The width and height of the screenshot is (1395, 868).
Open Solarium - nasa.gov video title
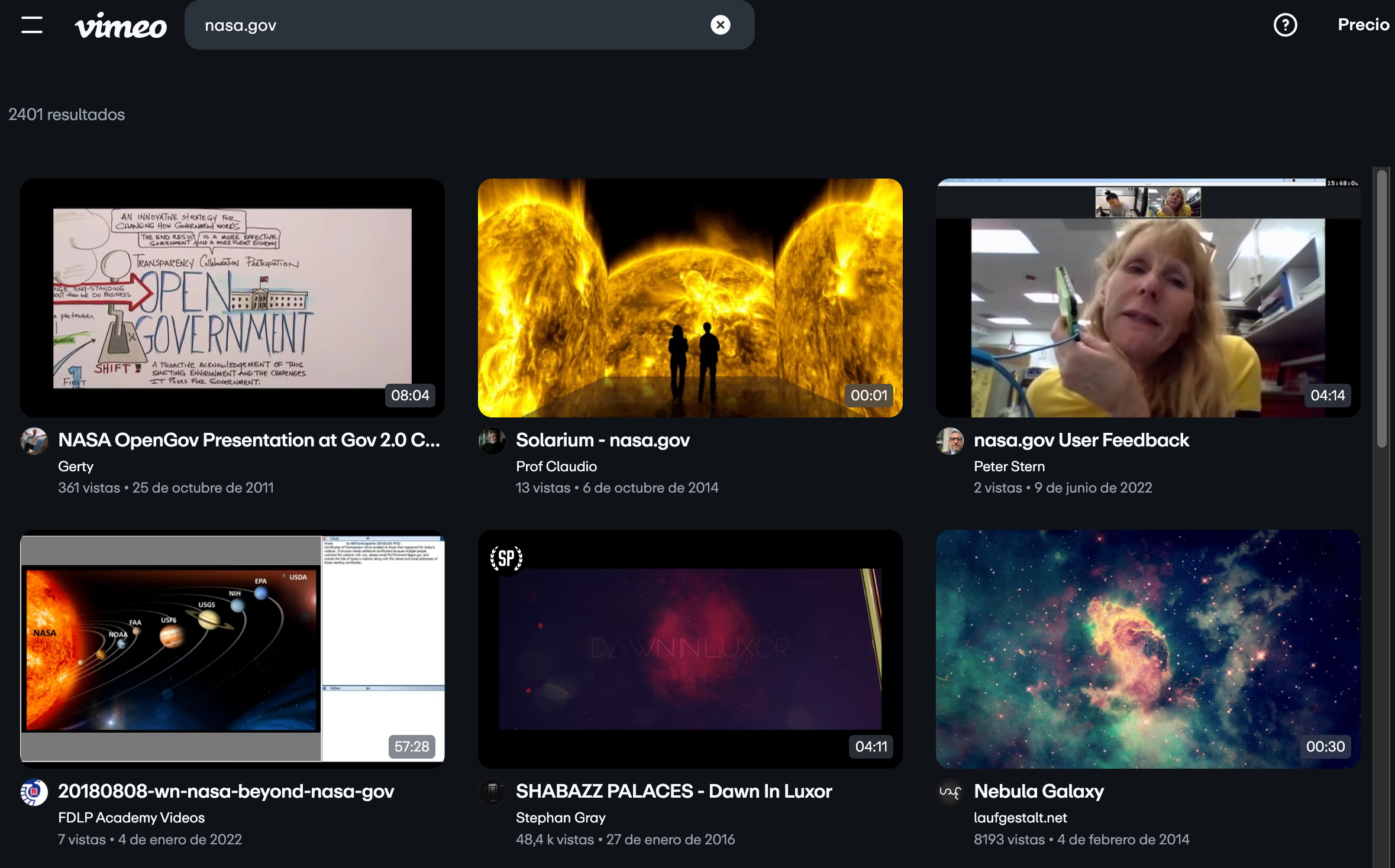coord(602,440)
